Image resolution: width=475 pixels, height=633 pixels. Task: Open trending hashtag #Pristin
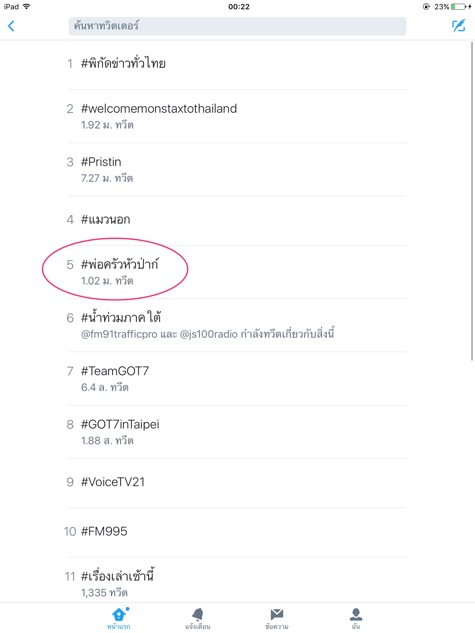pos(236,170)
